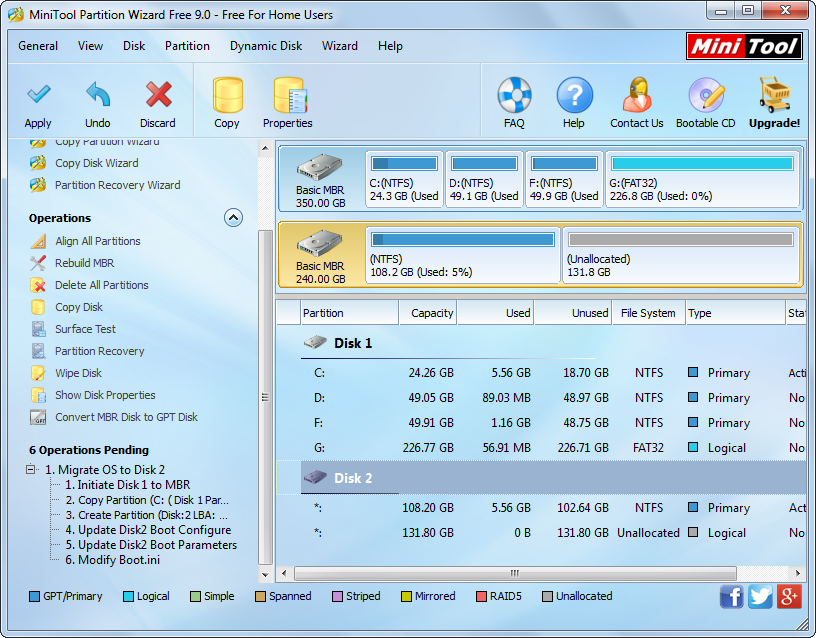Screen dimensions: 816x638
Task: Select the 350.00 GB Basic MBR disk icon
Action: point(320,168)
